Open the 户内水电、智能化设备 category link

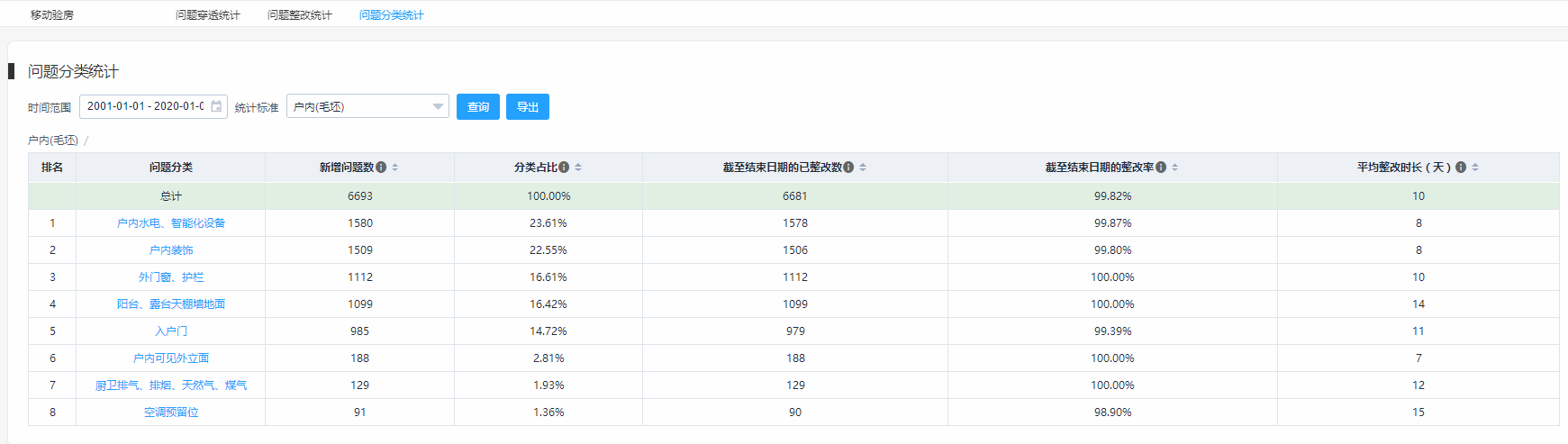(171, 223)
